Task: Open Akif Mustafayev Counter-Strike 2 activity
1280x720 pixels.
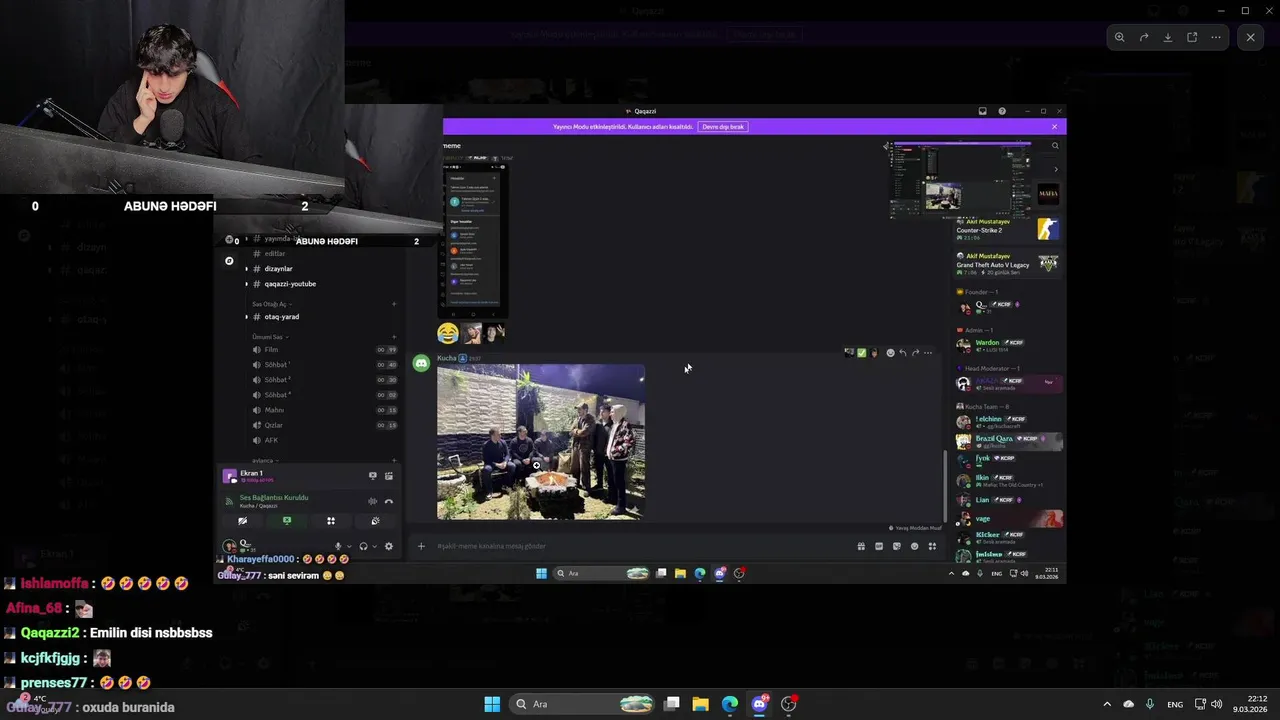Action: 1008,229
